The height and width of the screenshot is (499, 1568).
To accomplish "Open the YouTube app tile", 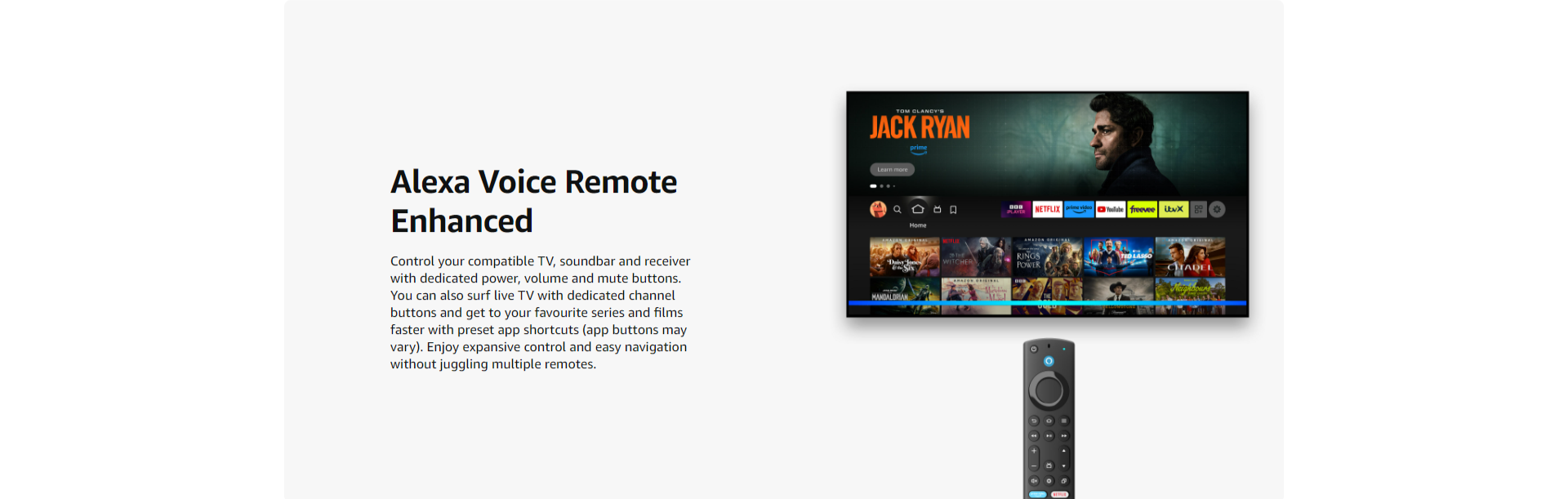I will [1111, 210].
